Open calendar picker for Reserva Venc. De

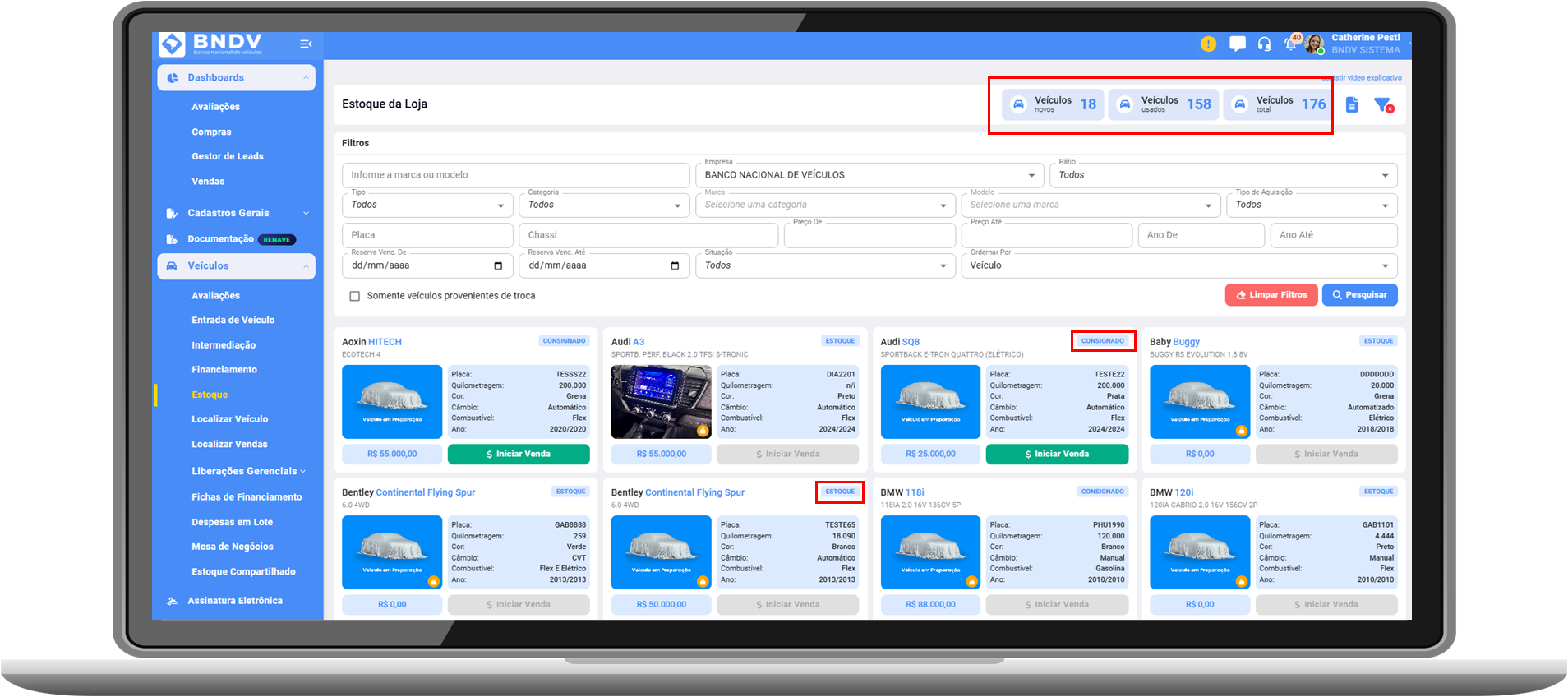click(498, 265)
